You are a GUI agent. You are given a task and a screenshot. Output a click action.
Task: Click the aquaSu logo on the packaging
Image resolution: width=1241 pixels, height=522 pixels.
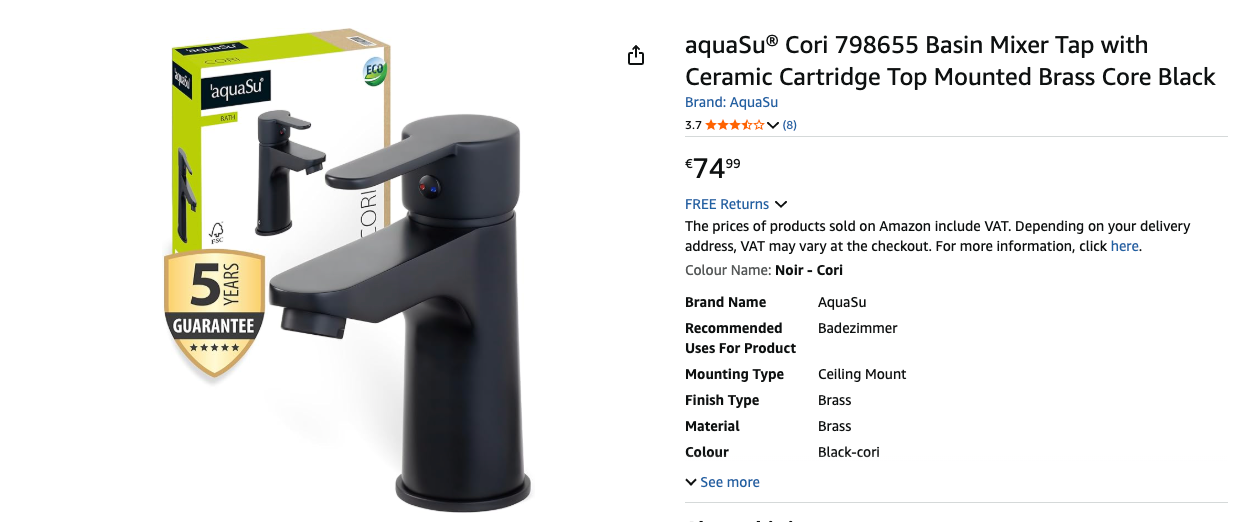tap(234, 92)
